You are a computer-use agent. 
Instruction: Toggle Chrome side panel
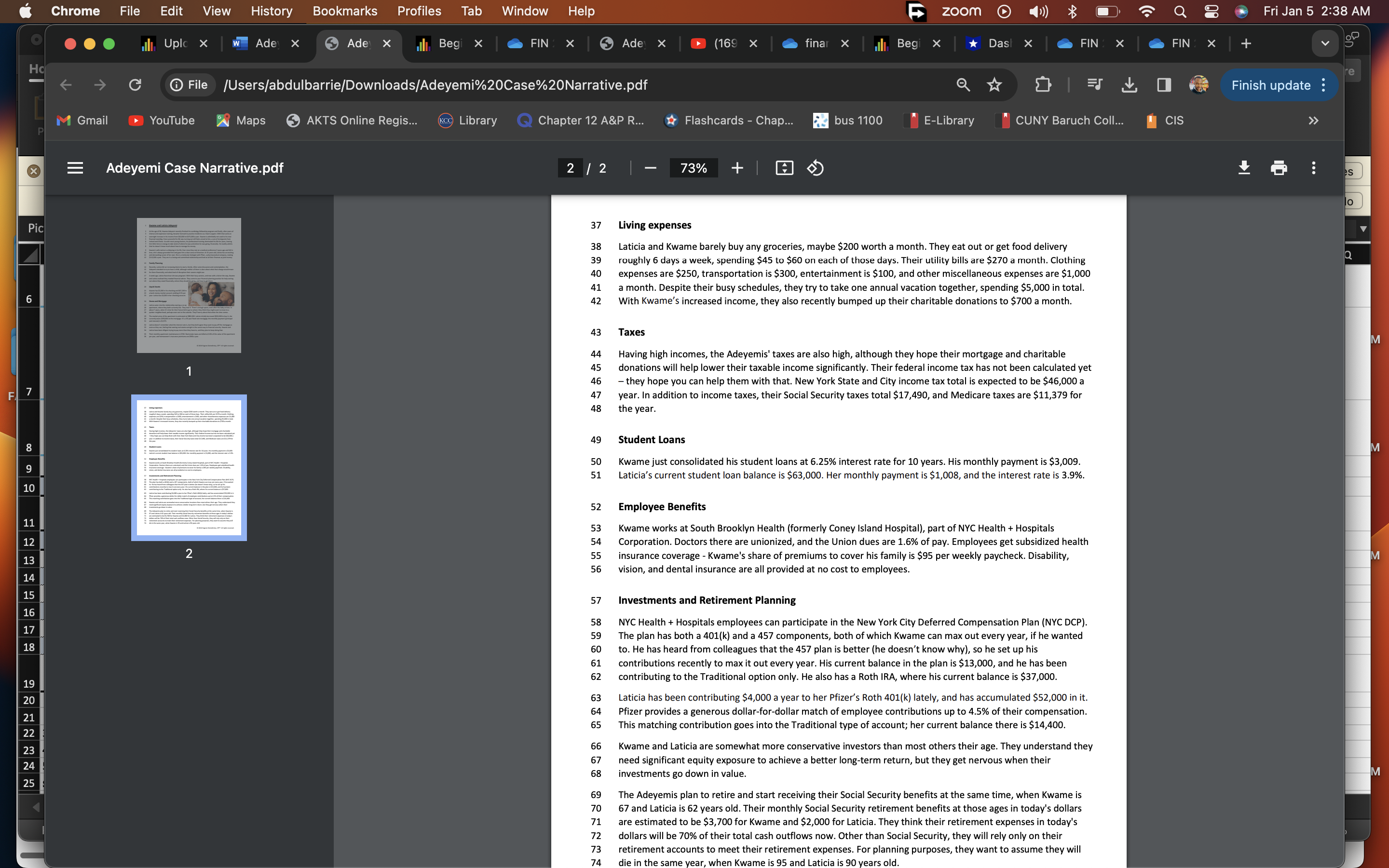(1163, 85)
